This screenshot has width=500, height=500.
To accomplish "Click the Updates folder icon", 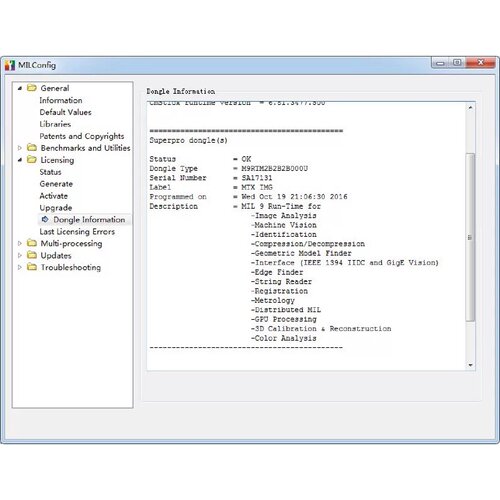I will 32,255.
